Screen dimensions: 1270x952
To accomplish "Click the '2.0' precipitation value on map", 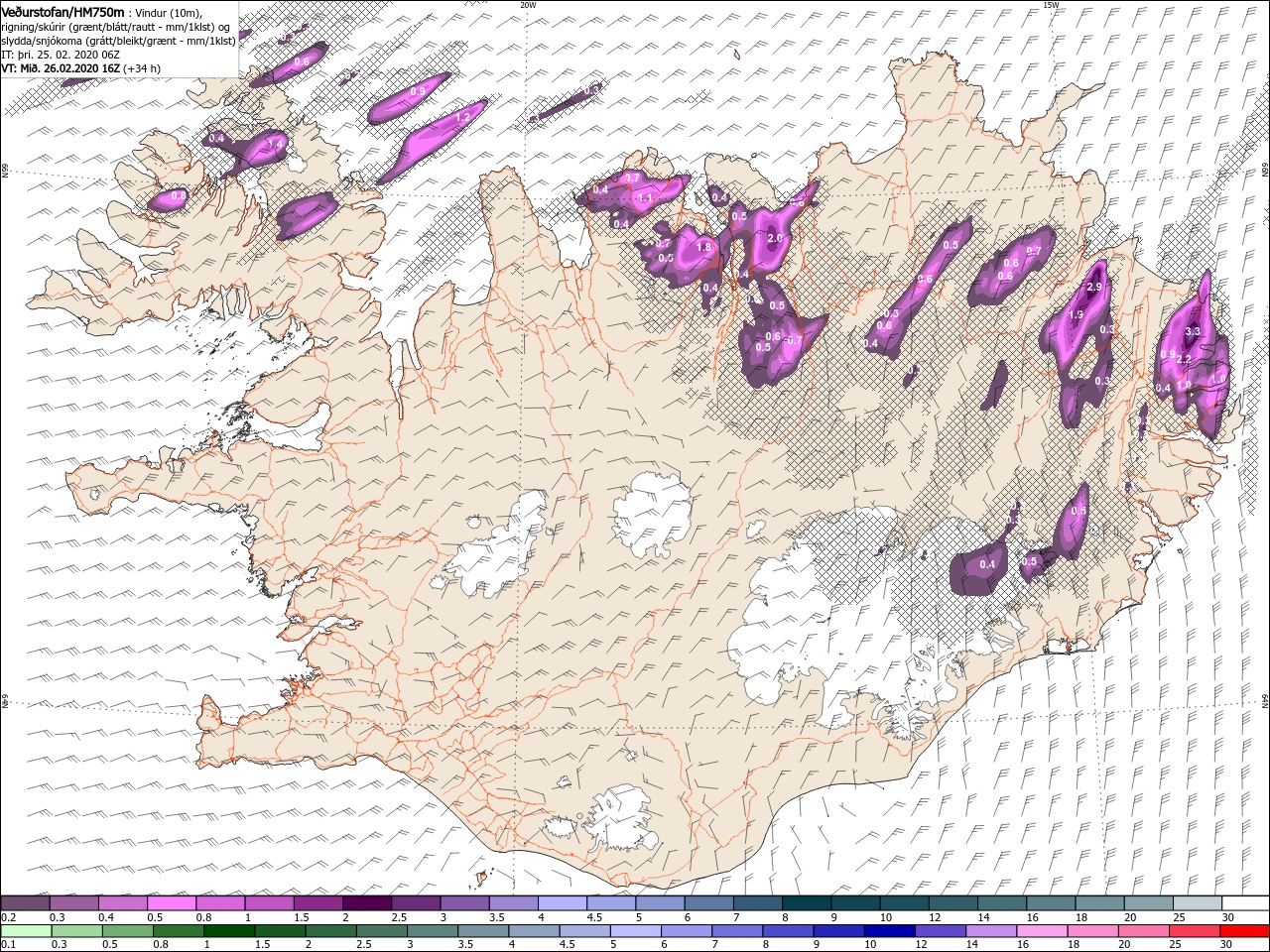I will point(775,238).
